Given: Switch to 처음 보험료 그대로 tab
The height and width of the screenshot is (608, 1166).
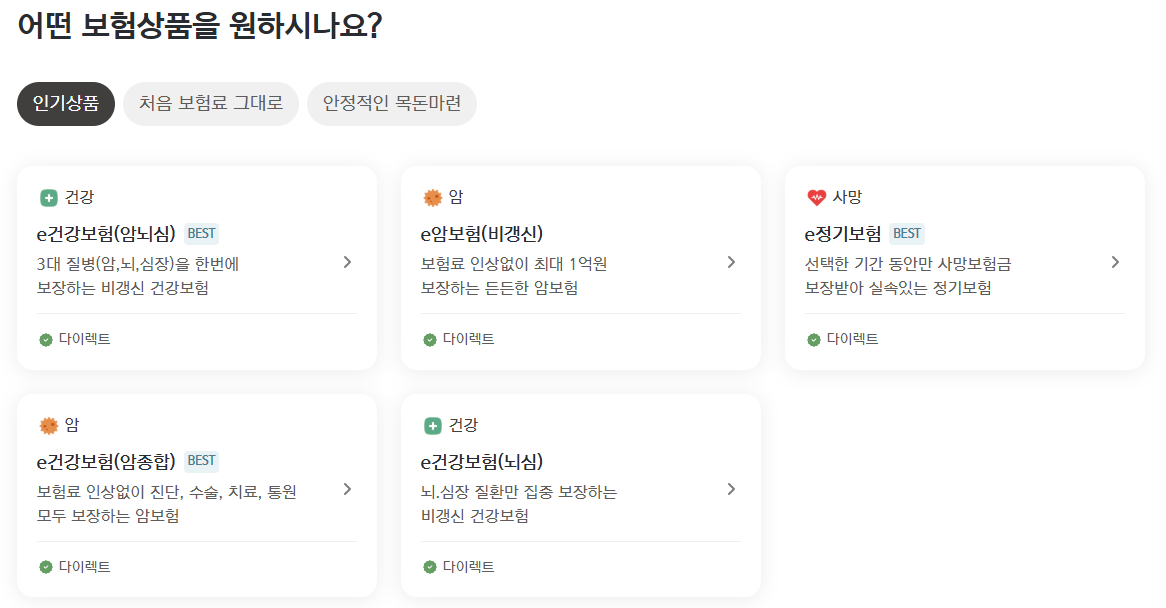Looking at the screenshot, I should coord(211,104).
